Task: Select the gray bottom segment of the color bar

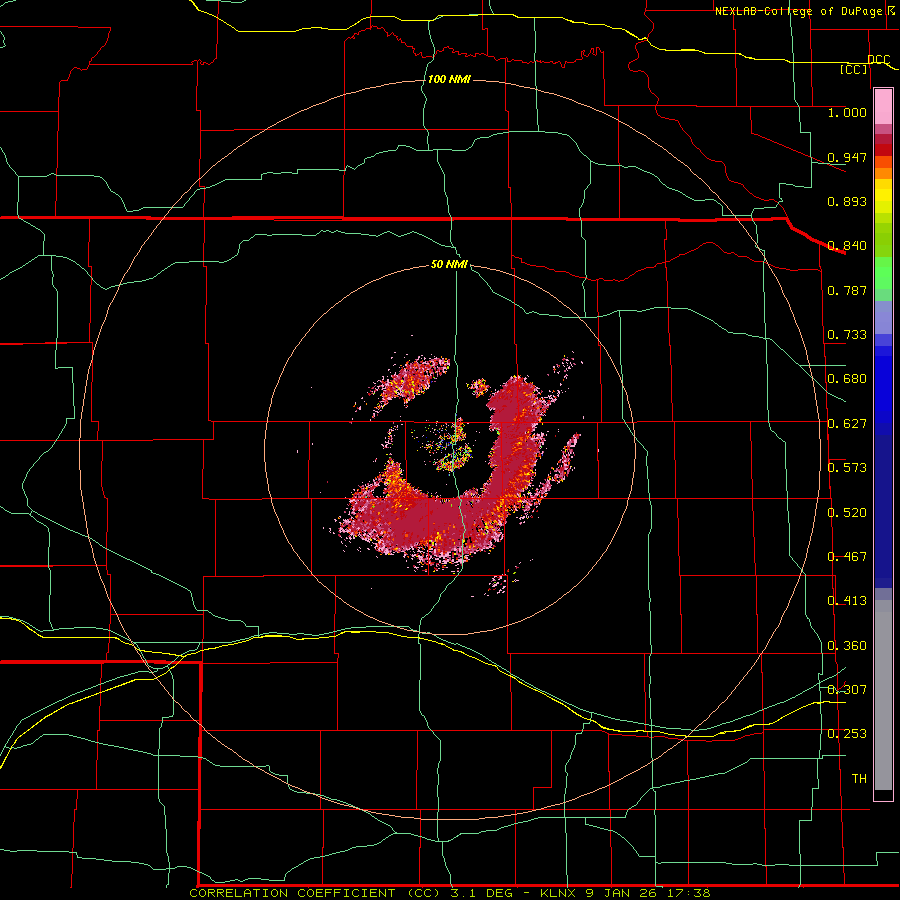Action: [883, 695]
